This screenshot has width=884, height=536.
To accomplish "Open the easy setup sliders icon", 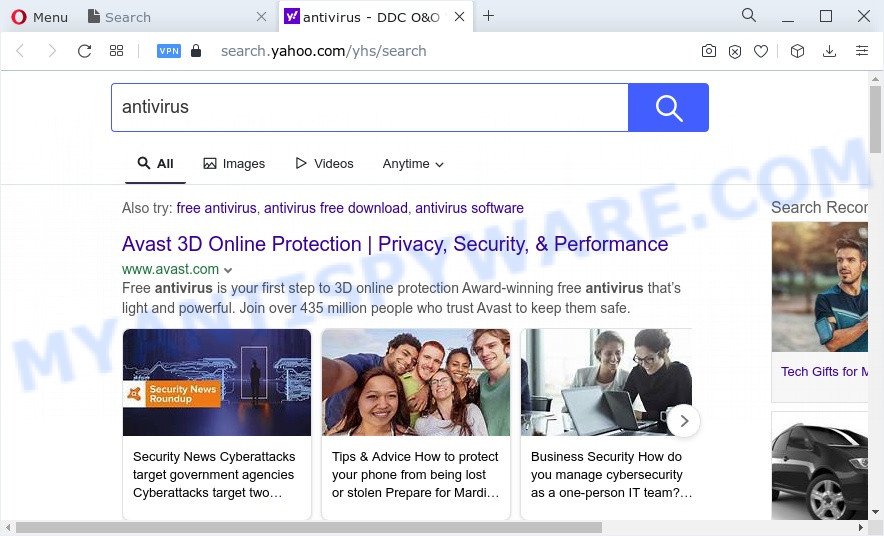I will click(862, 51).
